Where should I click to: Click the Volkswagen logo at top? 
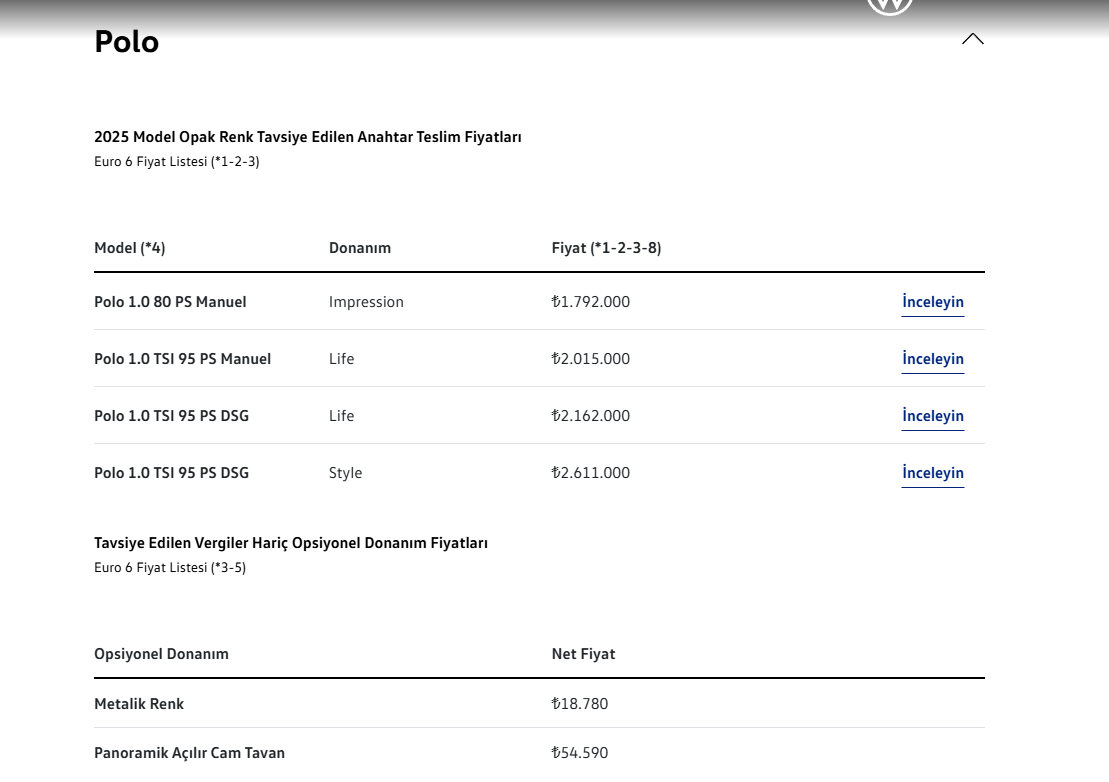click(890, 6)
